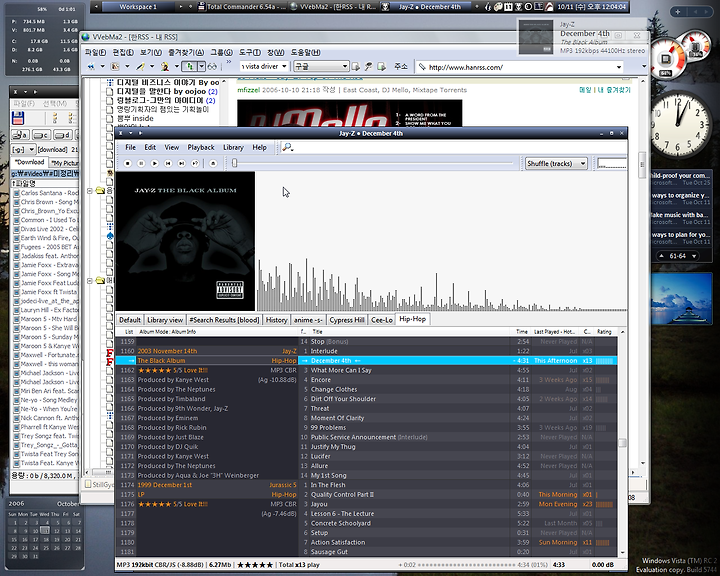Open the 도움말(H) menu in the WebMa2 window
The height and width of the screenshot is (576, 720).
click(305, 53)
